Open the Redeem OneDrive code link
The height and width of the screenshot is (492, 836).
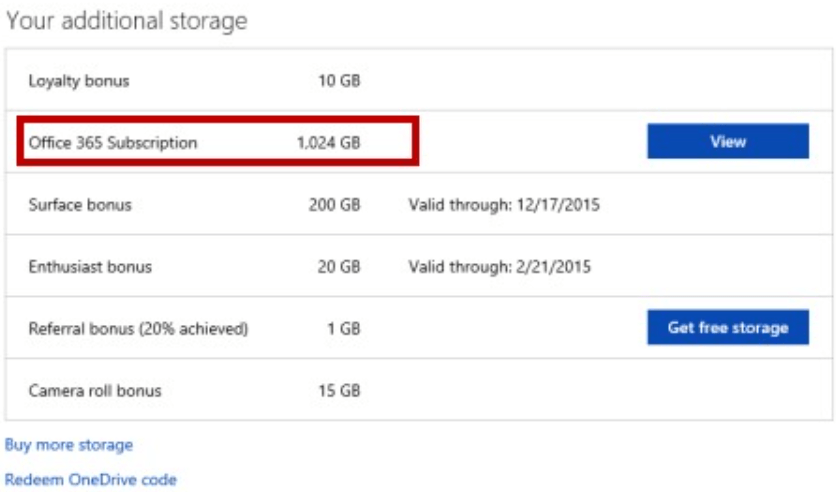click(x=91, y=479)
